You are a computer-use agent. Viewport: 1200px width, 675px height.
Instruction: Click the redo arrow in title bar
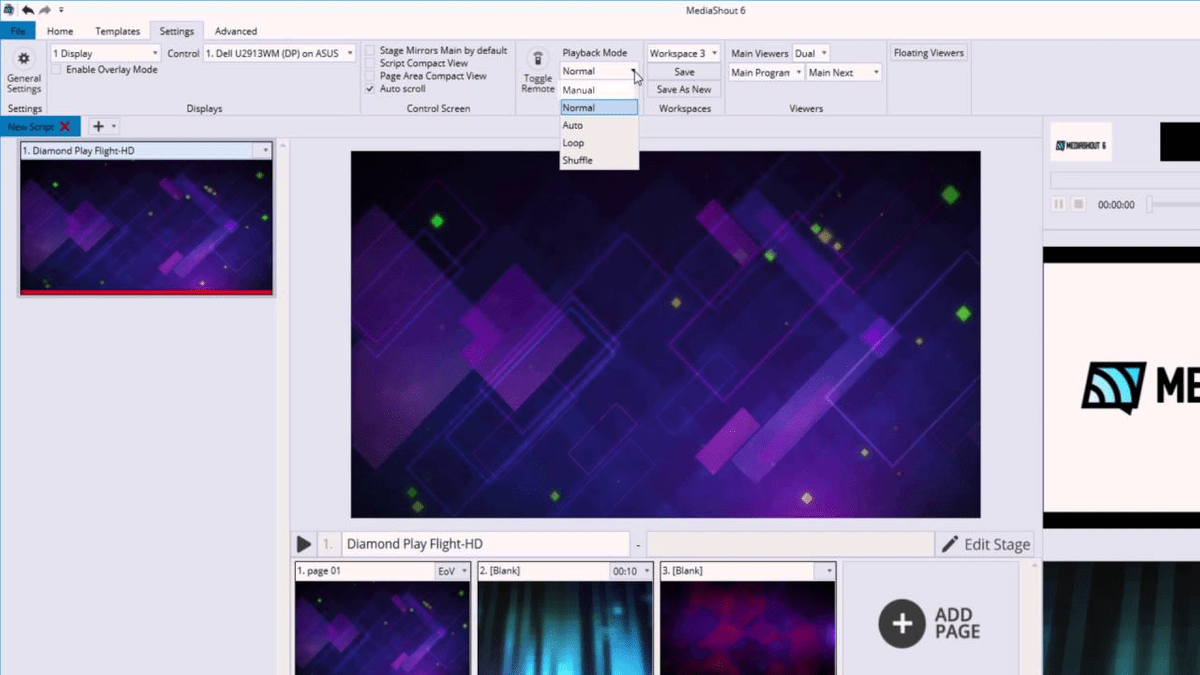click(45, 10)
